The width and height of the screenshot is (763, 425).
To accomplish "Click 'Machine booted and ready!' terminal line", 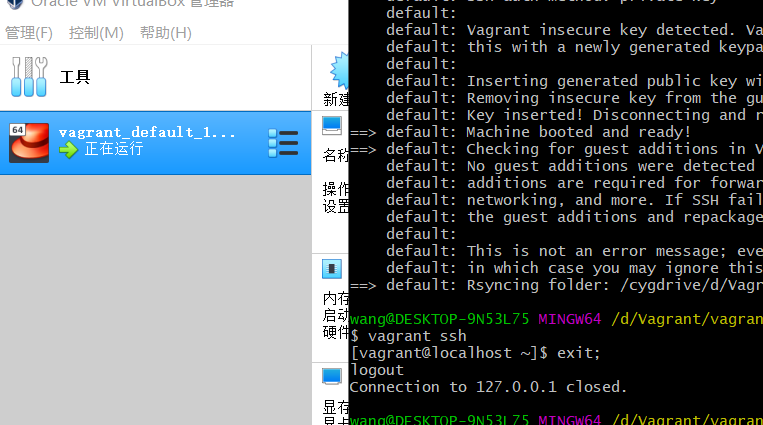I will coord(521,132).
